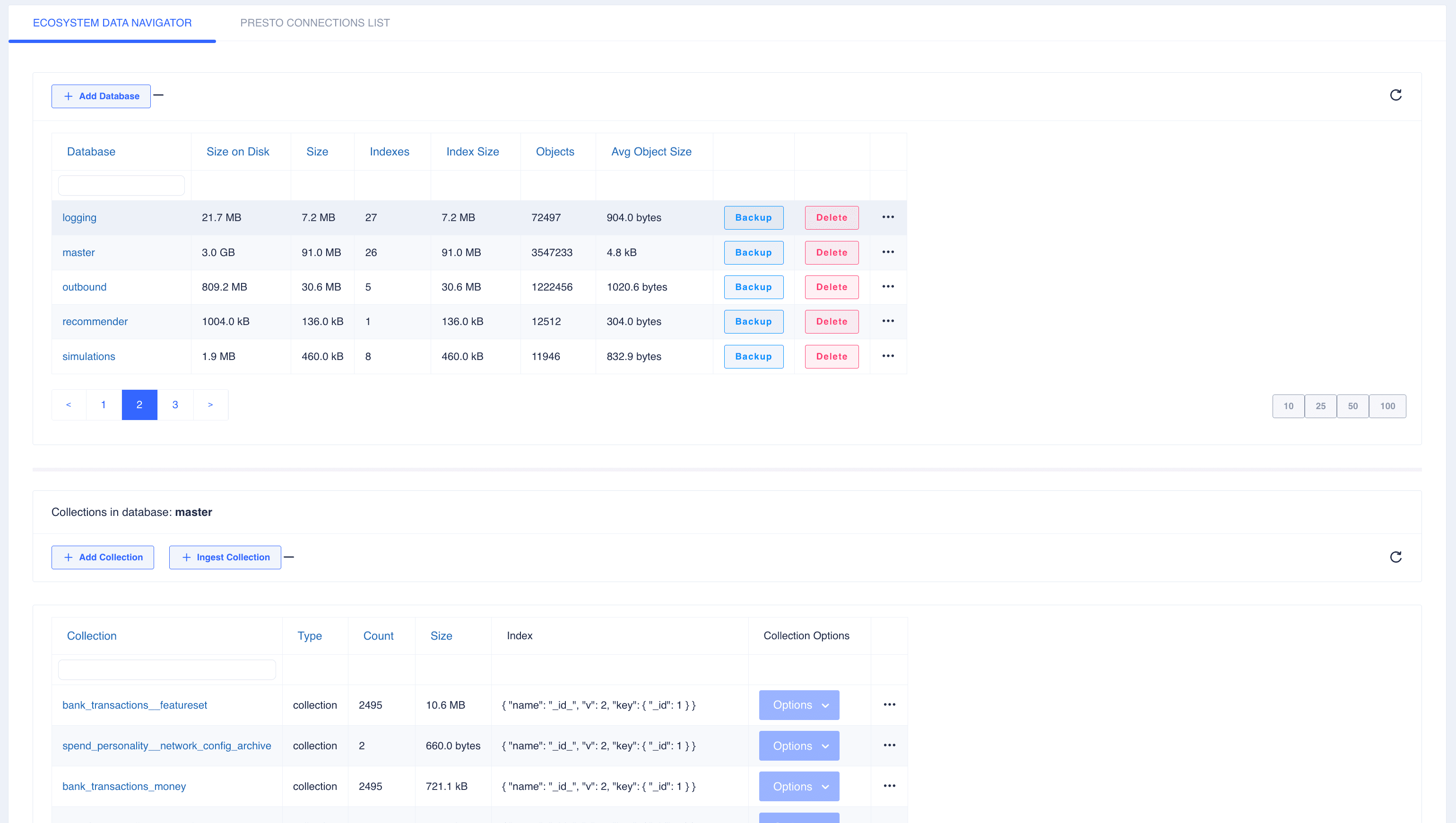
Task: Show 10 rows per page
Action: tap(1288, 406)
